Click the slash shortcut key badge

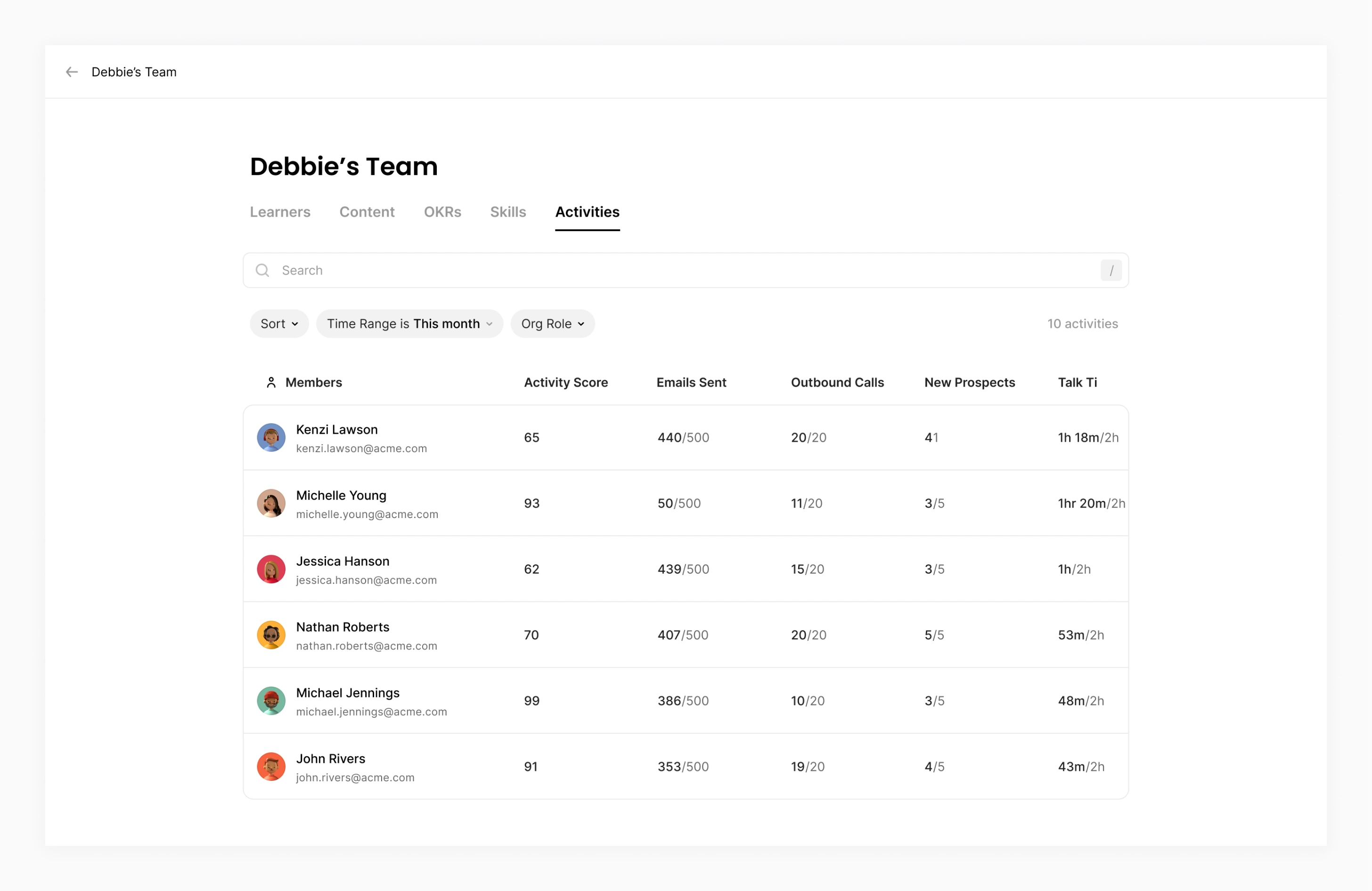[x=1111, y=270]
